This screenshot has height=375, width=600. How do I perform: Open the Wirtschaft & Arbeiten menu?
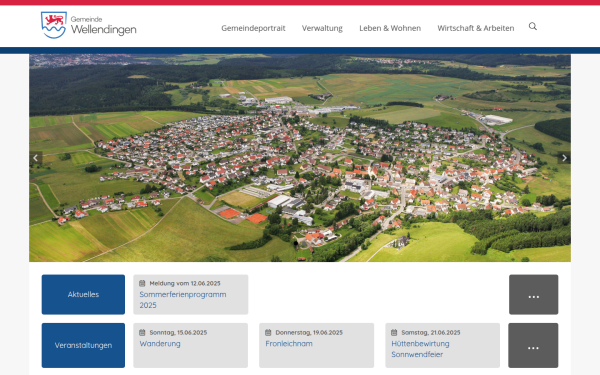point(476,28)
